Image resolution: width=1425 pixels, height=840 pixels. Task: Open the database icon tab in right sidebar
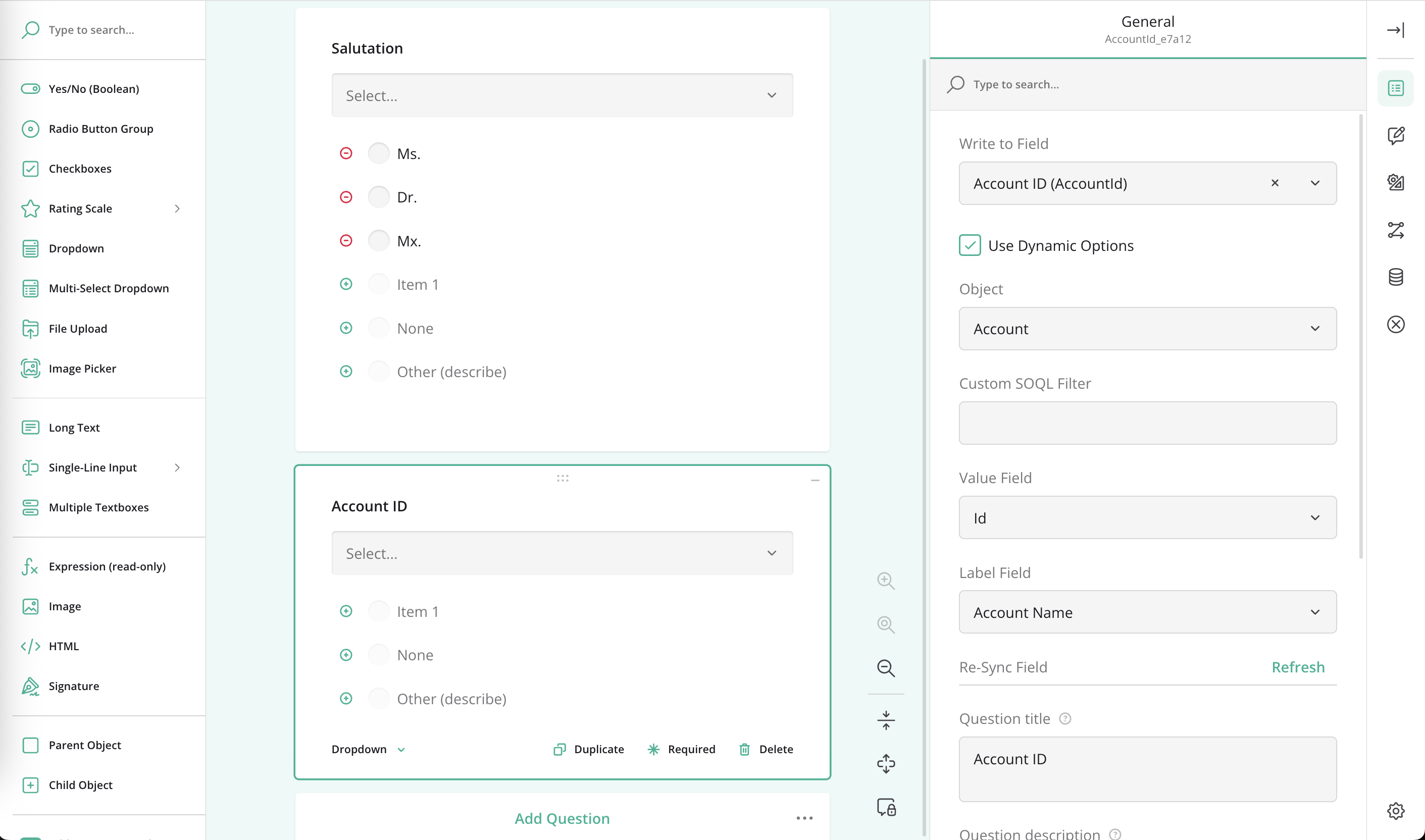pos(1395,277)
